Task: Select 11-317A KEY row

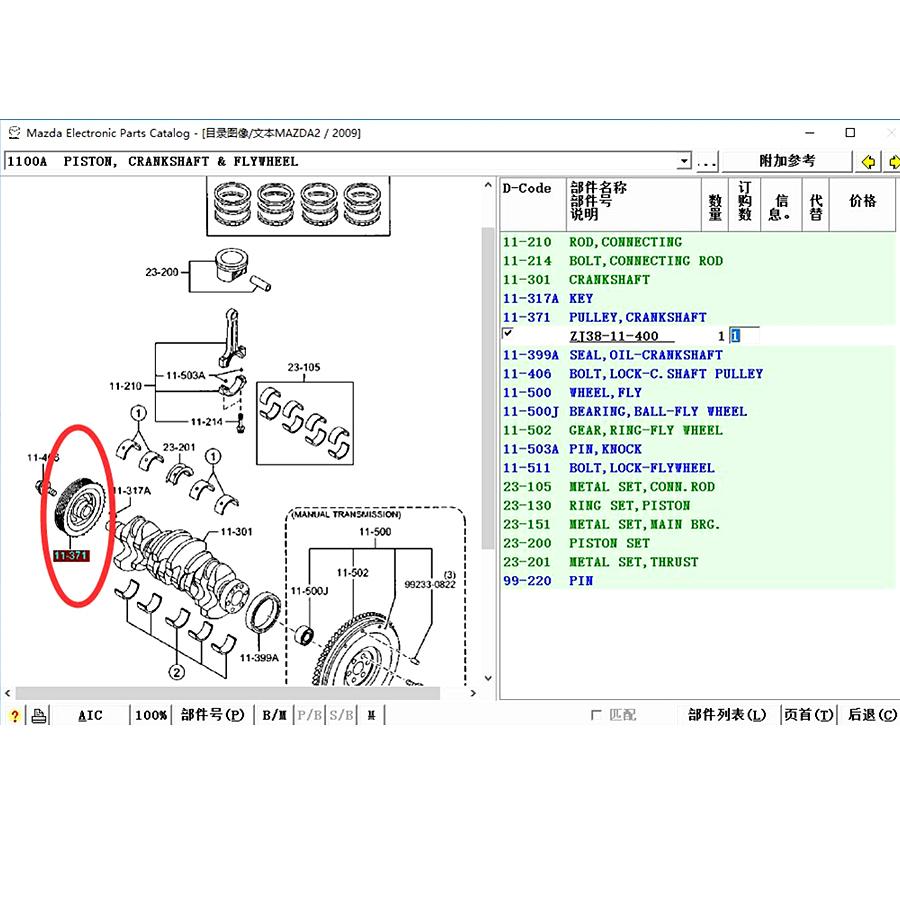Action: 698,298
